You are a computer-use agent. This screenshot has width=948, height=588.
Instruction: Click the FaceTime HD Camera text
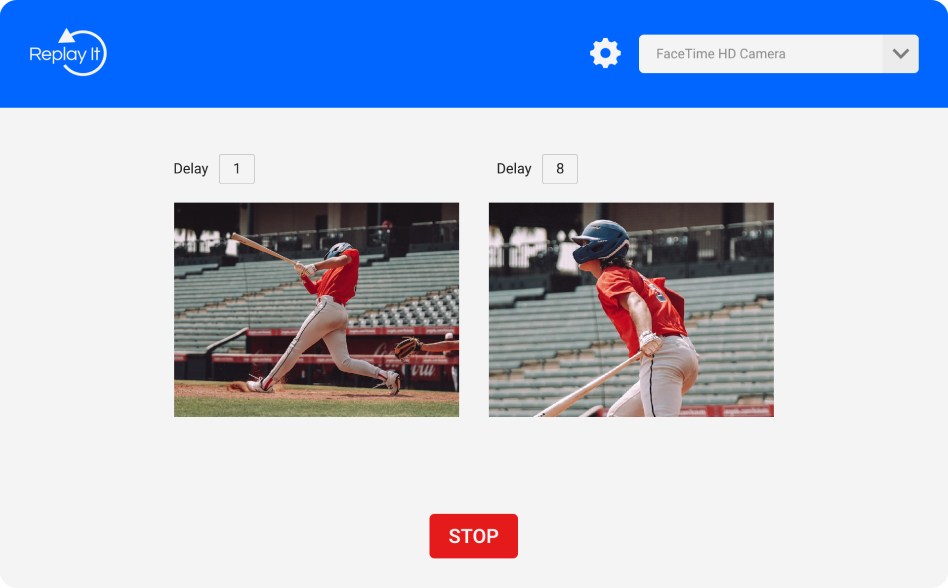[720, 54]
